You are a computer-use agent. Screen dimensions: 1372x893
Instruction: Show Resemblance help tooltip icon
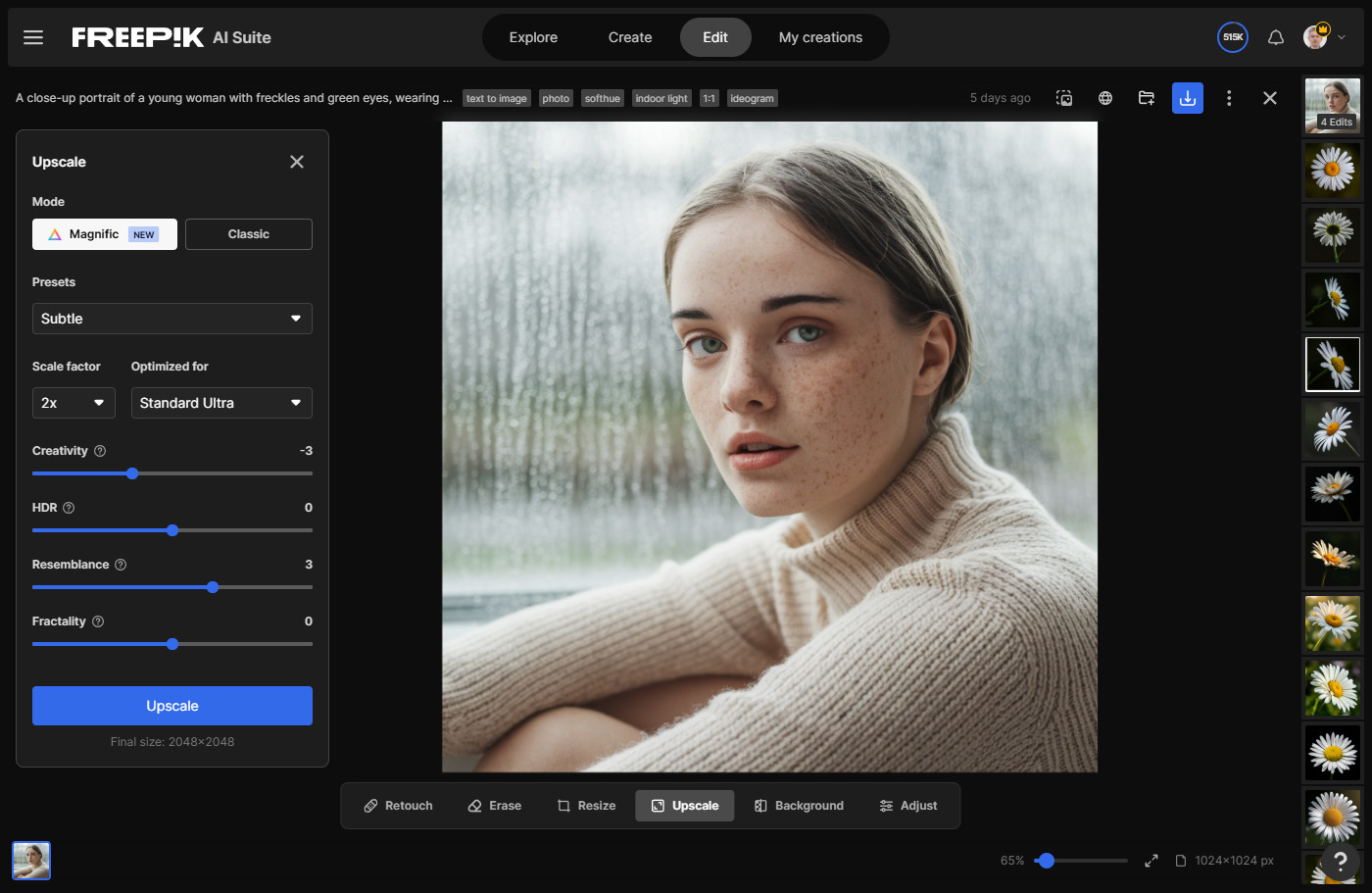(x=121, y=565)
